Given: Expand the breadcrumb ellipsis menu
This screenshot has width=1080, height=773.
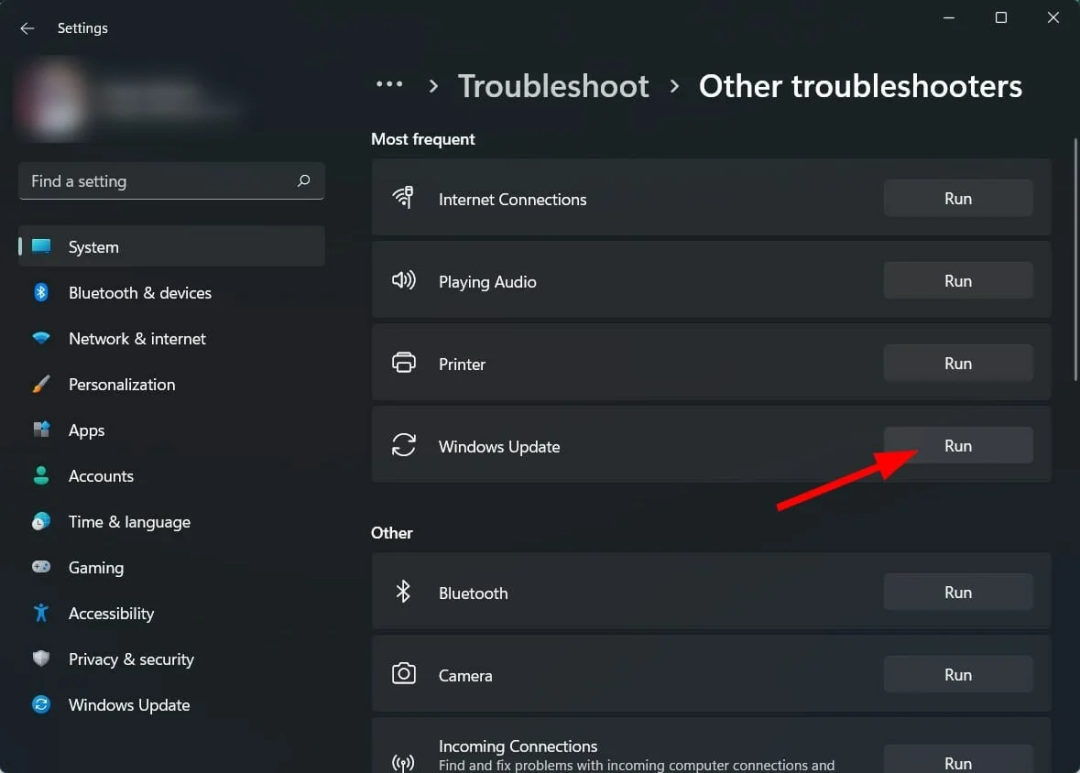Looking at the screenshot, I should click(389, 86).
